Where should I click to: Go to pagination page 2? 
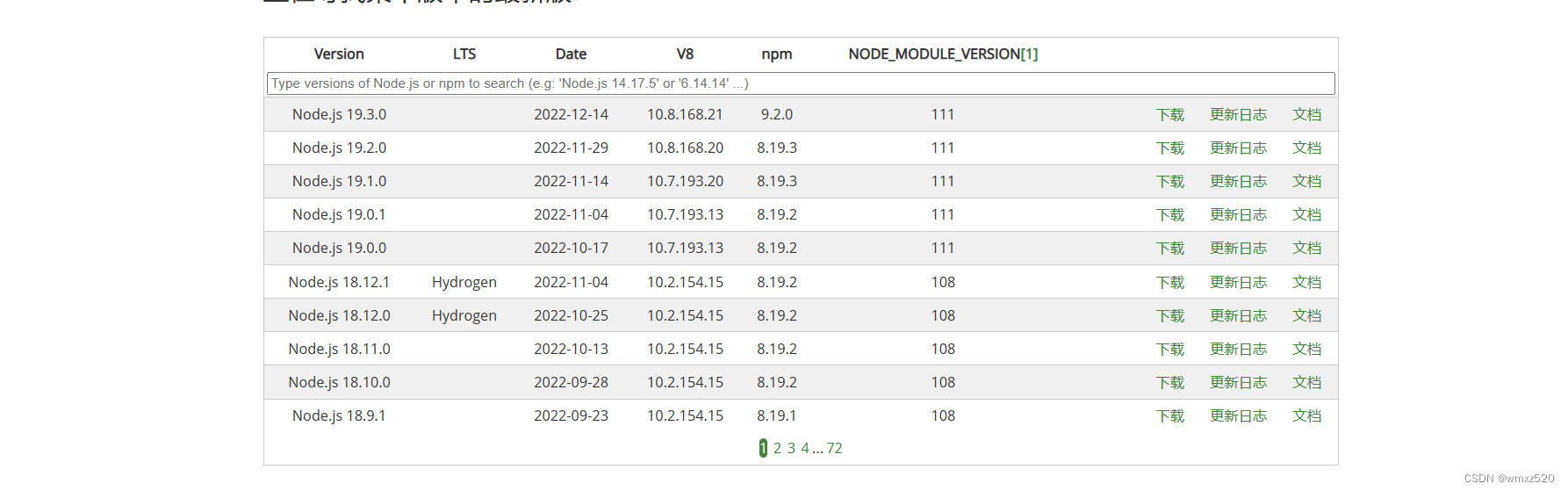(777, 448)
